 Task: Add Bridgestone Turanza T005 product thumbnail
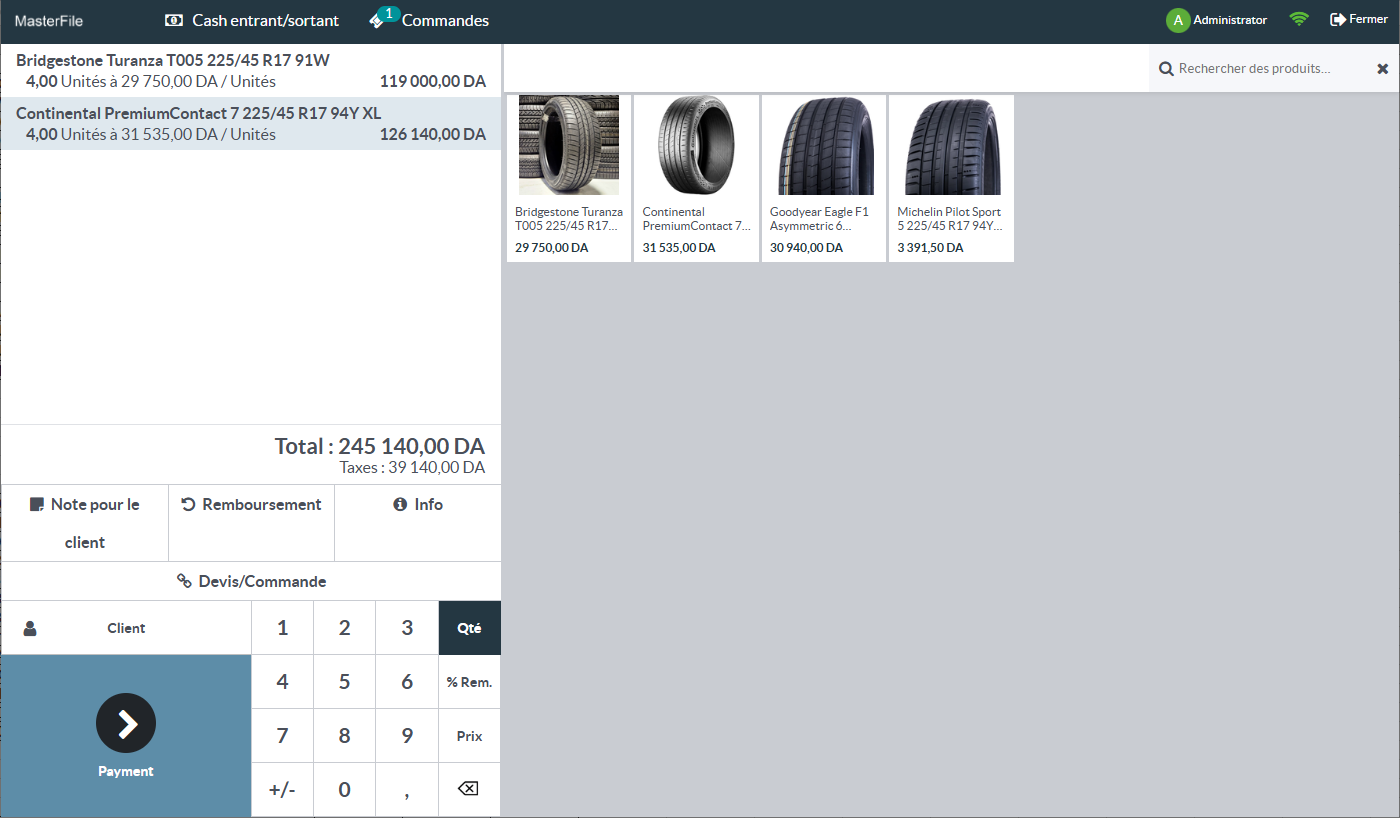tap(569, 145)
